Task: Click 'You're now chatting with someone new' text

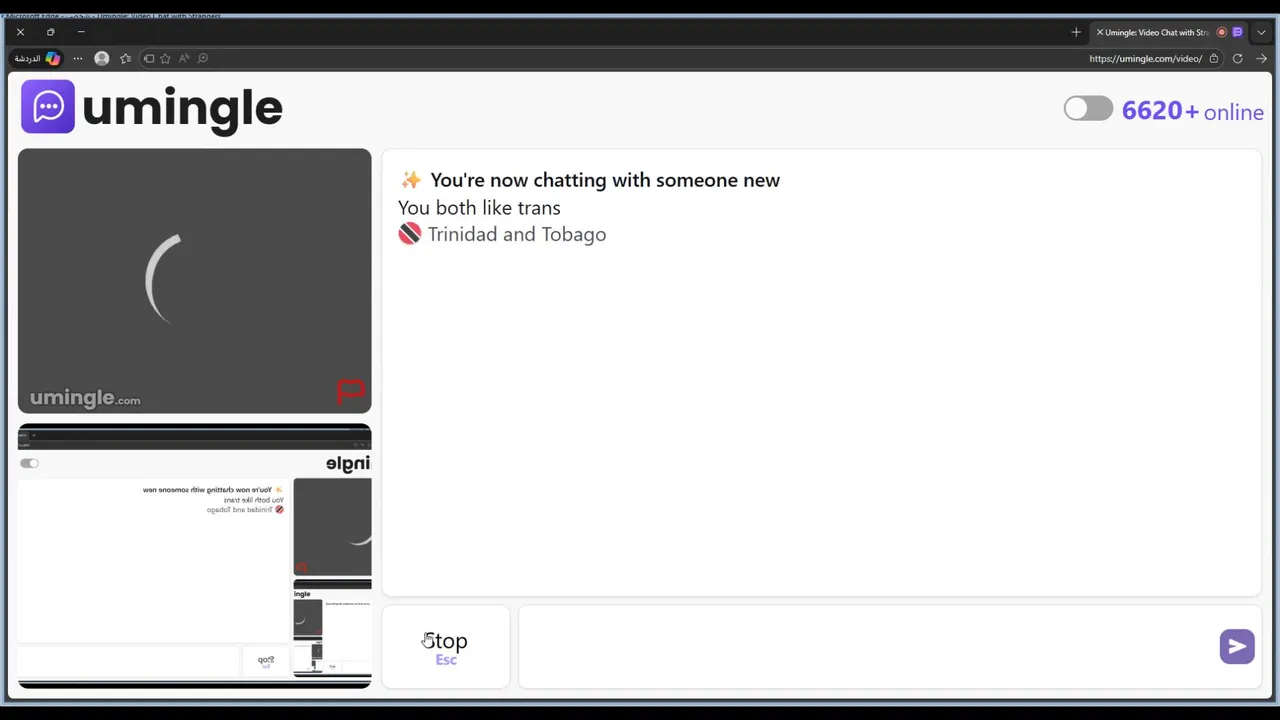Action: tap(605, 180)
